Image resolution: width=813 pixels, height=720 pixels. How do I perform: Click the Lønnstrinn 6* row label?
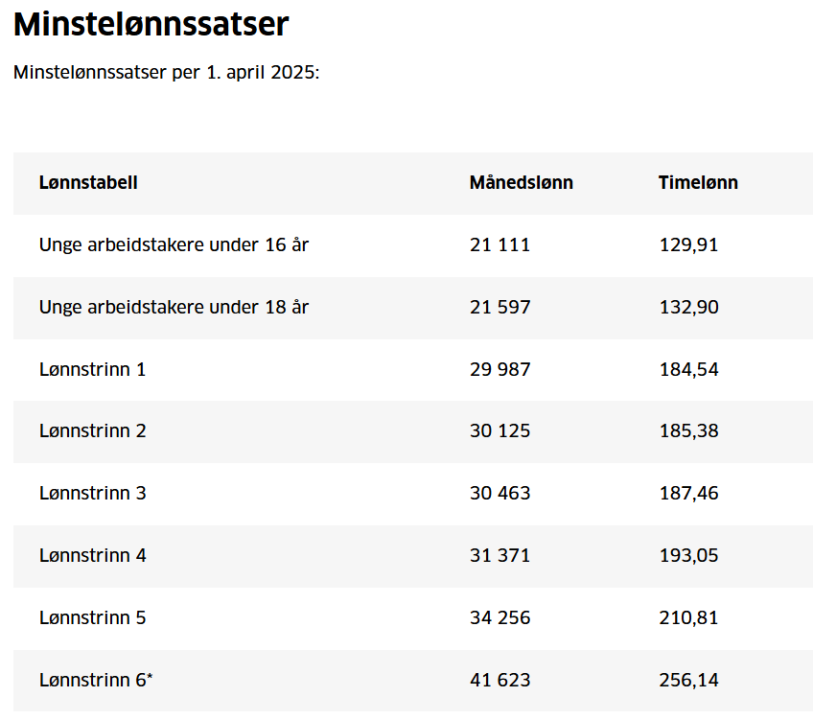click(x=96, y=680)
